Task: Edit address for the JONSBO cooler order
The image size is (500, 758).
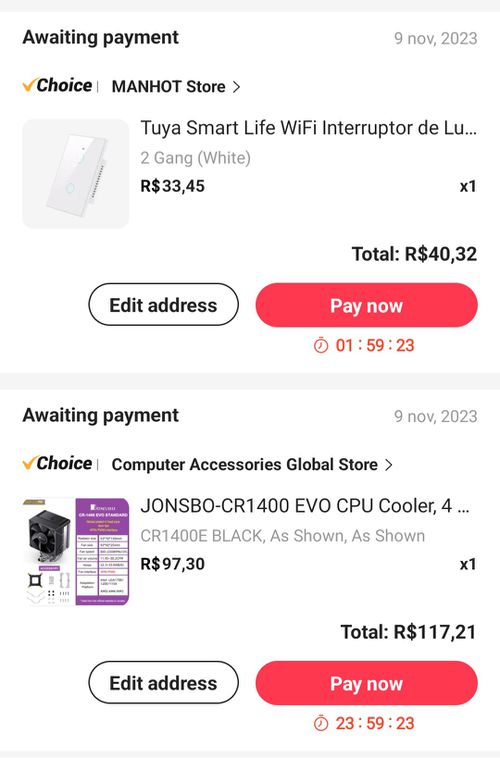Action: click(163, 683)
